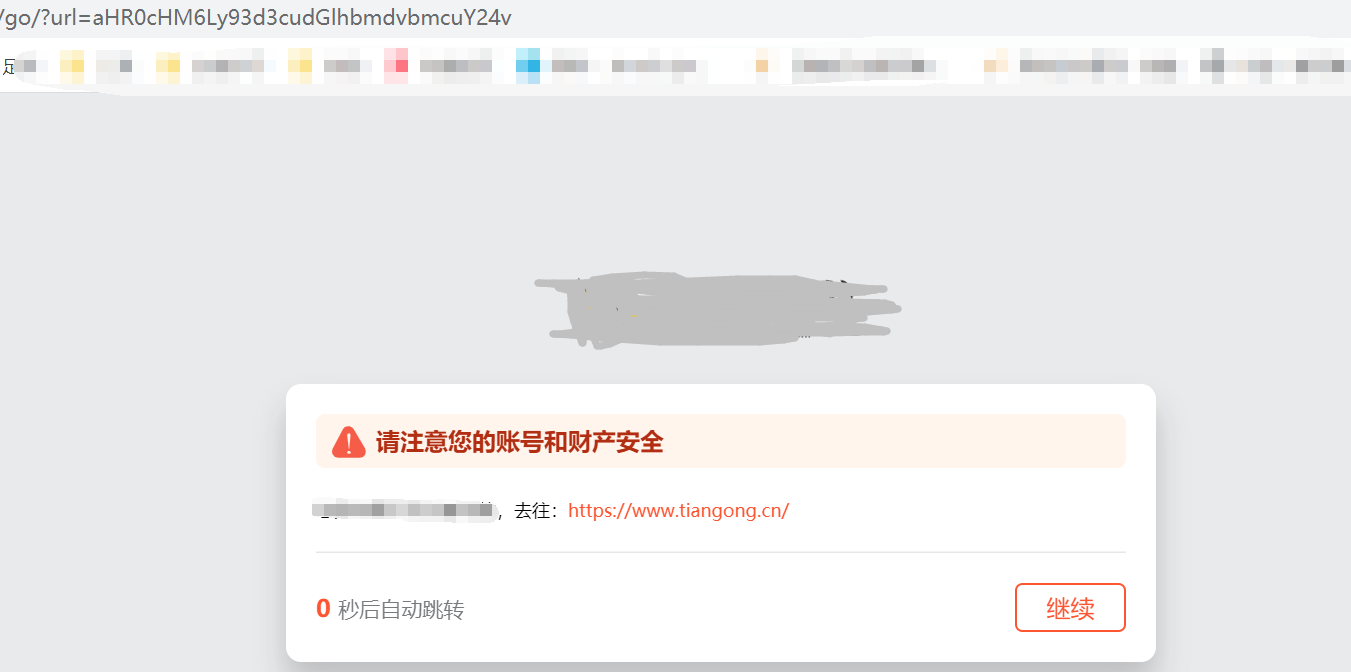The width and height of the screenshot is (1351, 672).
Task: Click the 秒后自动跳转 countdown text
Action: tap(401, 609)
